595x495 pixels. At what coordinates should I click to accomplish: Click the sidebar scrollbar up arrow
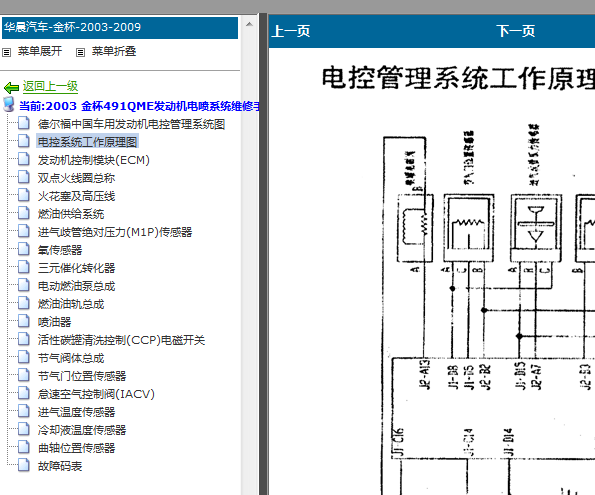[x=249, y=24]
